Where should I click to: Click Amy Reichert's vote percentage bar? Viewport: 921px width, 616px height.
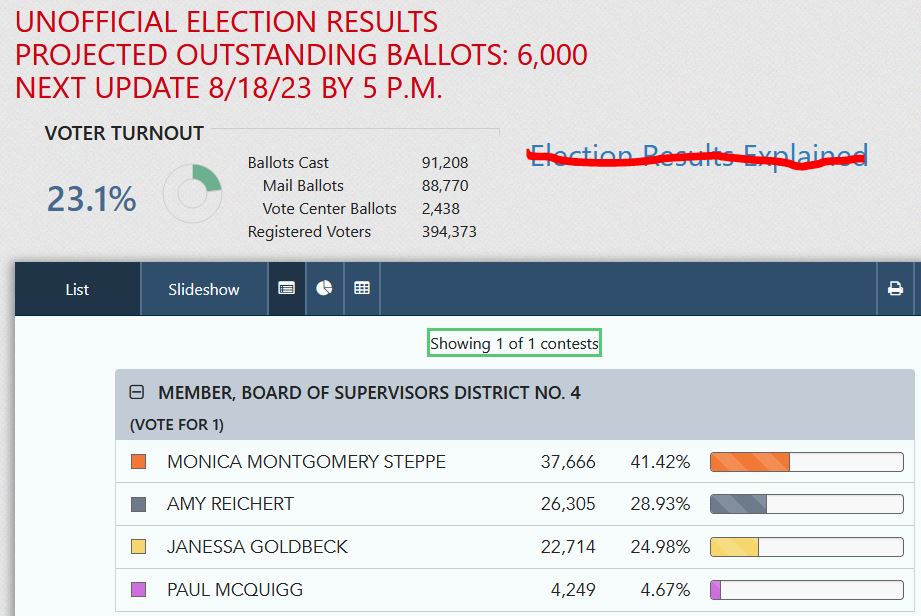click(806, 504)
